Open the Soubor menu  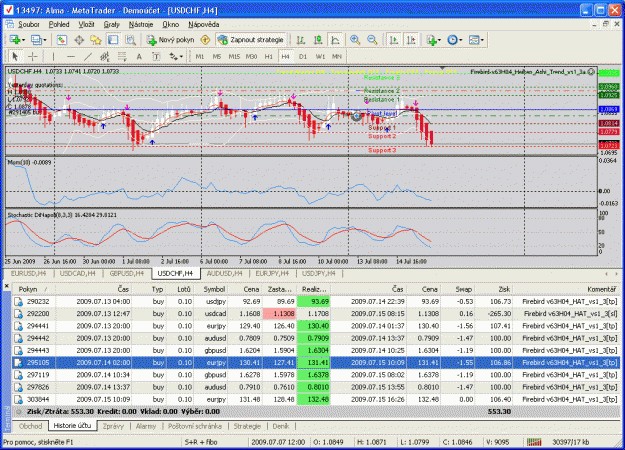coord(29,25)
